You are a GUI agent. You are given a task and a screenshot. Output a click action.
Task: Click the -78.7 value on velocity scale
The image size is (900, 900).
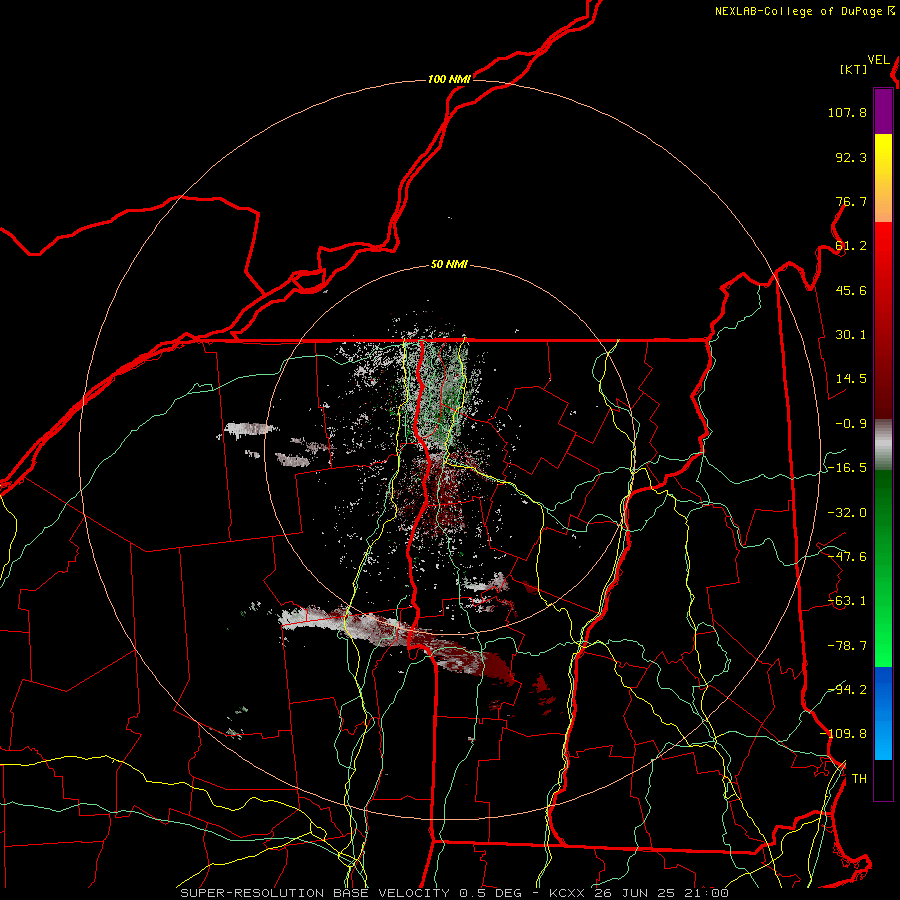847,646
